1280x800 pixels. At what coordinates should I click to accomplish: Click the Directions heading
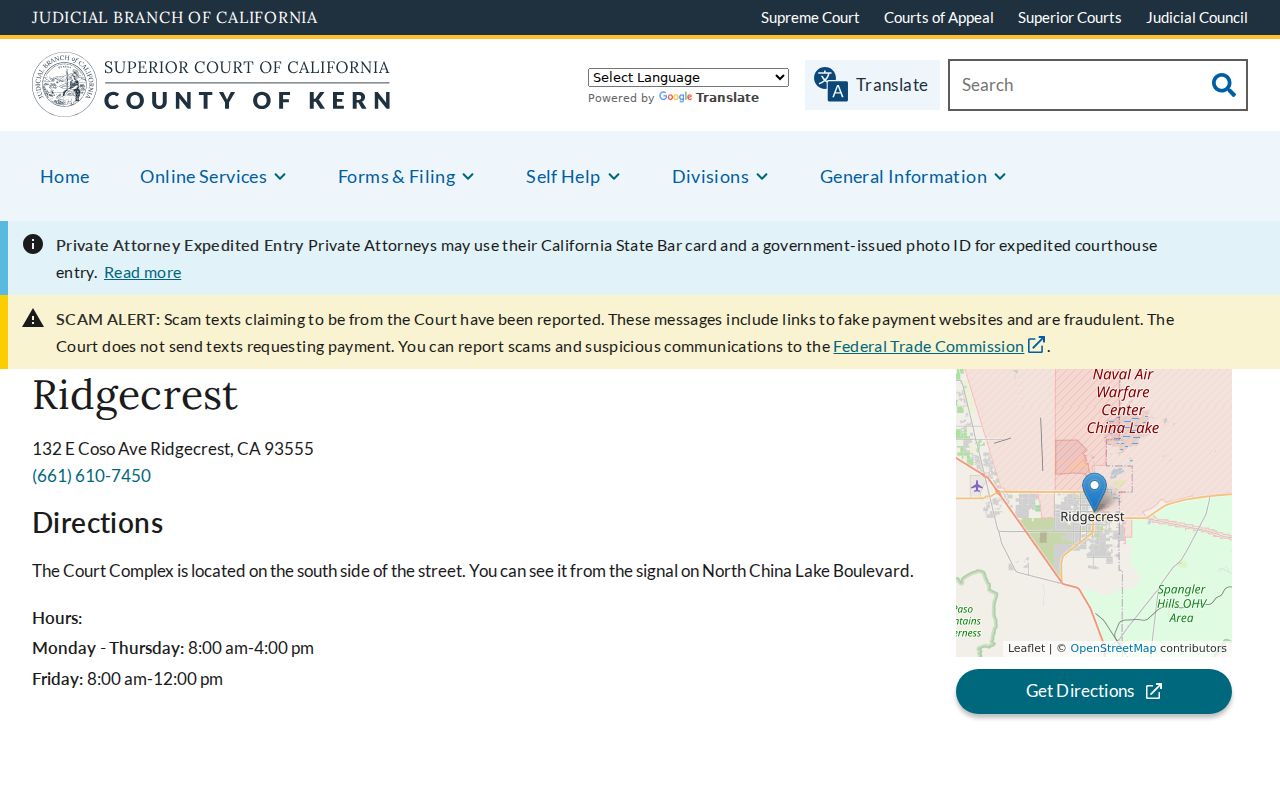pos(98,523)
